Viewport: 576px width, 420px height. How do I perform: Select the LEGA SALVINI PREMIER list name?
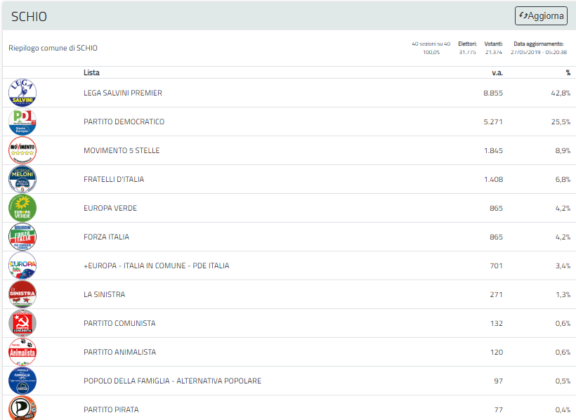[x=123, y=93]
